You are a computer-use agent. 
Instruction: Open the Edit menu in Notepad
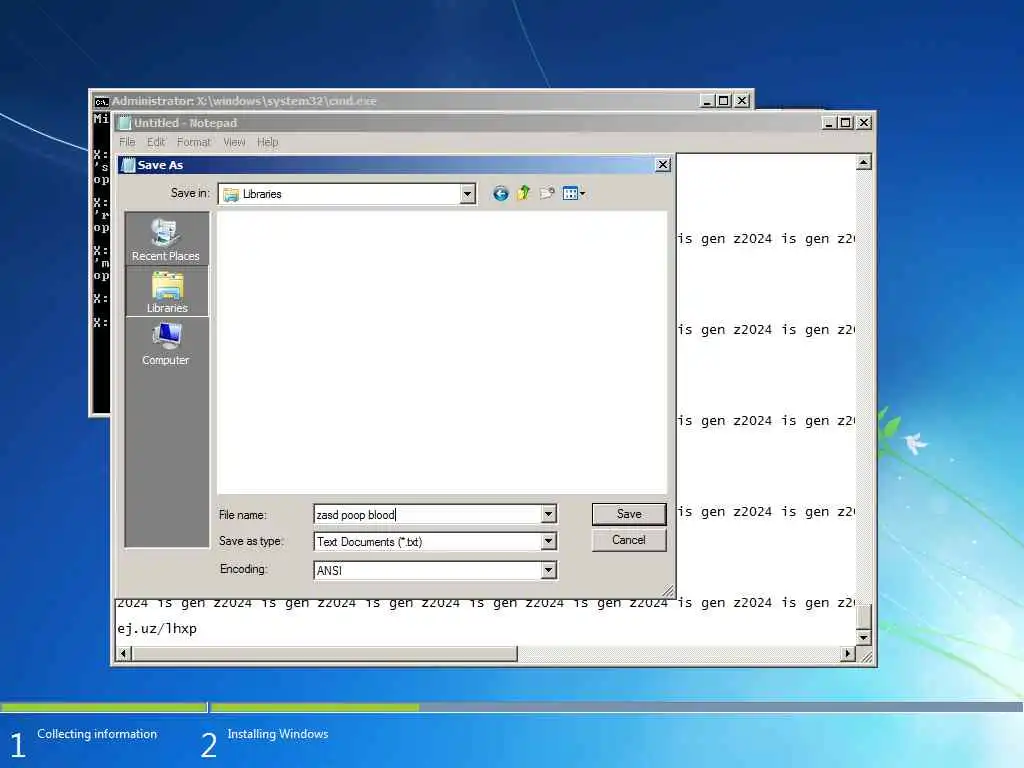coord(155,142)
